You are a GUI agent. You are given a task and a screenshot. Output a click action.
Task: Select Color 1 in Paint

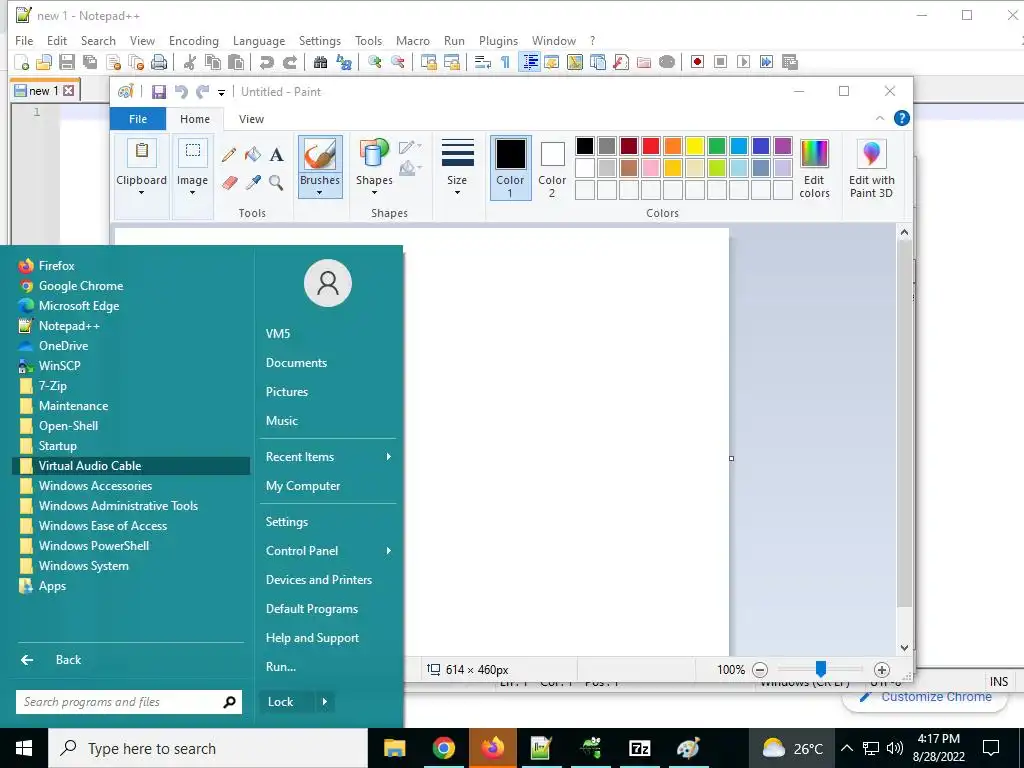510,167
